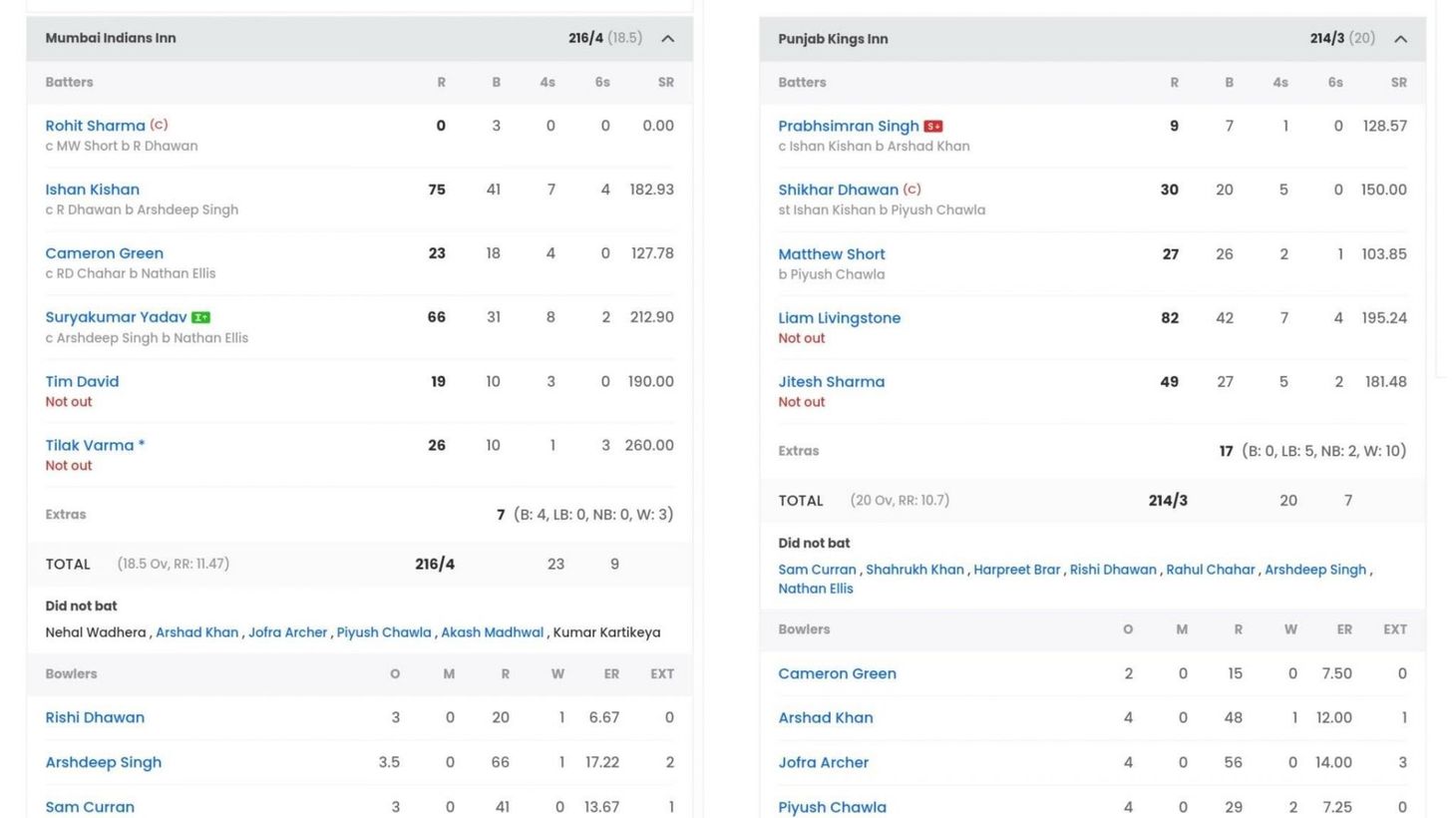
Task: Click Jofra Archer in Punjab's bowling table
Action: 824,761
